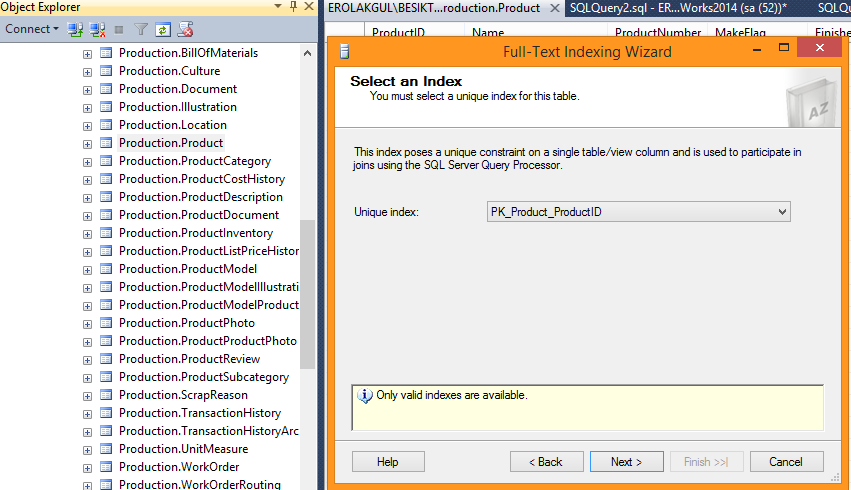
Task: Expand the Production.ScrapReason node
Action: 88,395
